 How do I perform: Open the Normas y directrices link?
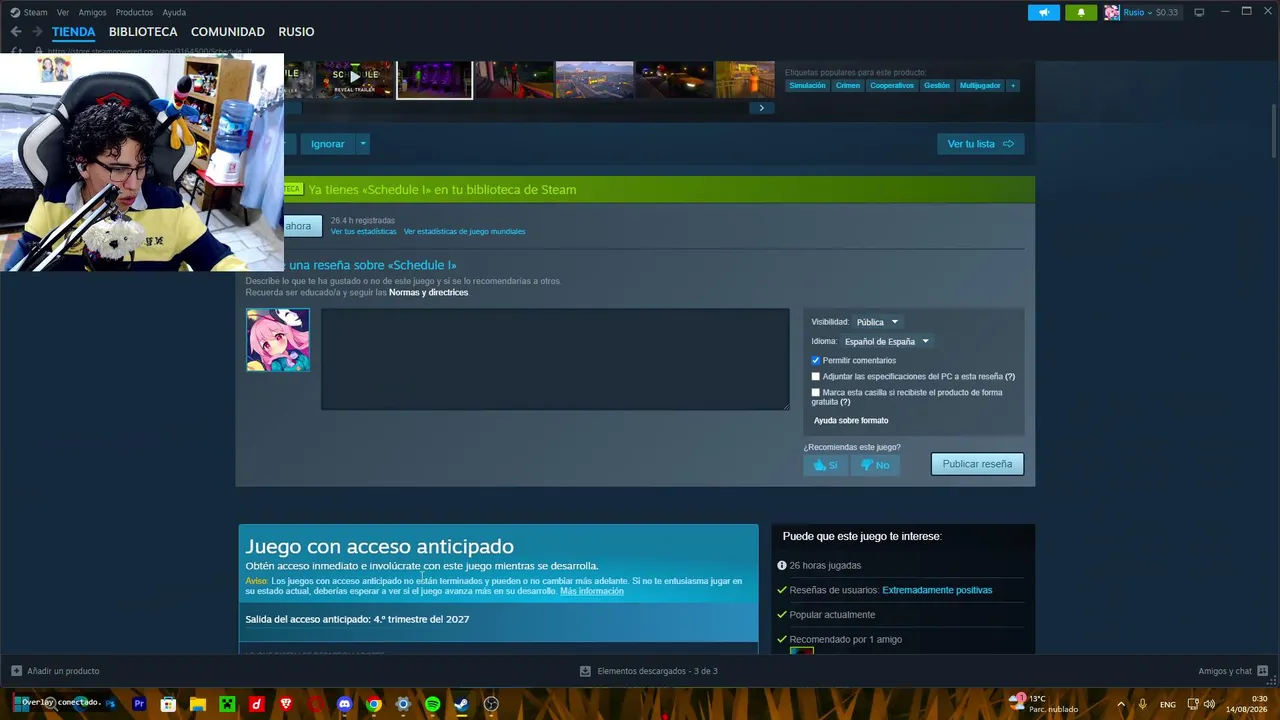point(428,293)
